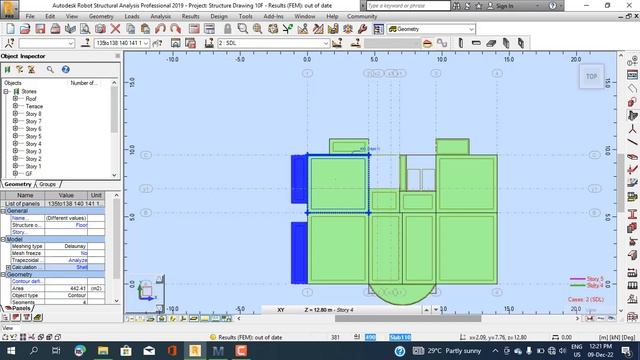Image resolution: width=640 pixels, height=360 pixels.
Task: Click Object Inspector blue help icon
Action: point(65,69)
